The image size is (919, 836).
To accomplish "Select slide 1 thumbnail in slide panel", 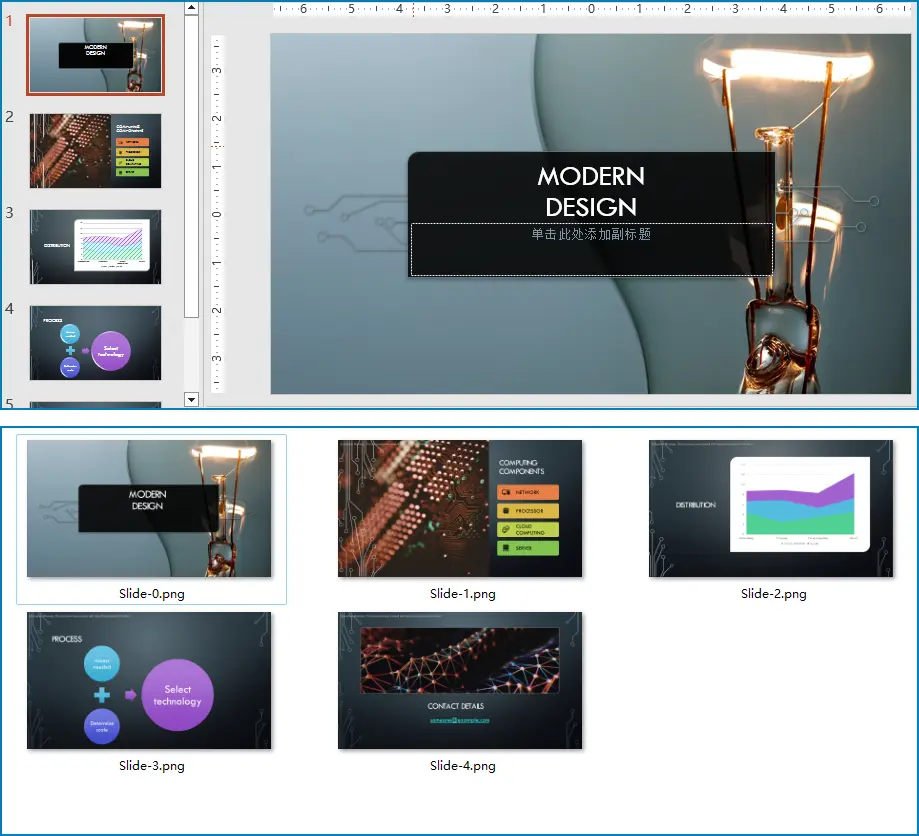I will tap(95, 55).
